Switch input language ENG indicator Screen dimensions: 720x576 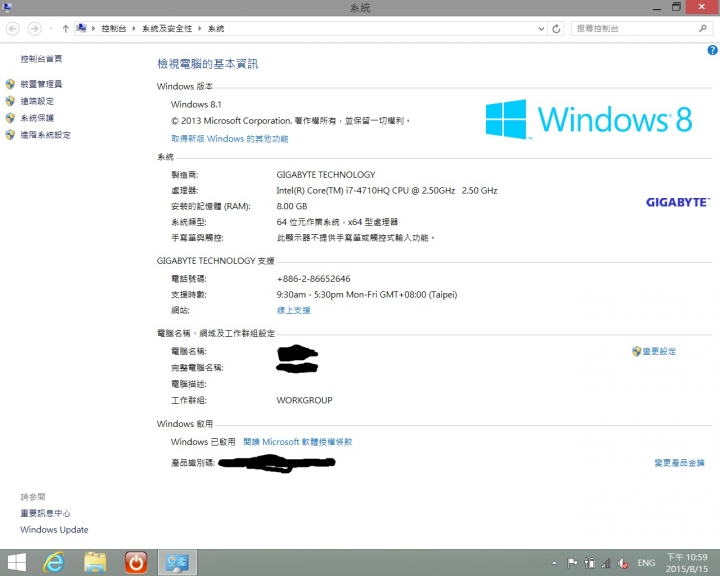pyautogui.click(x=646, y=563)
